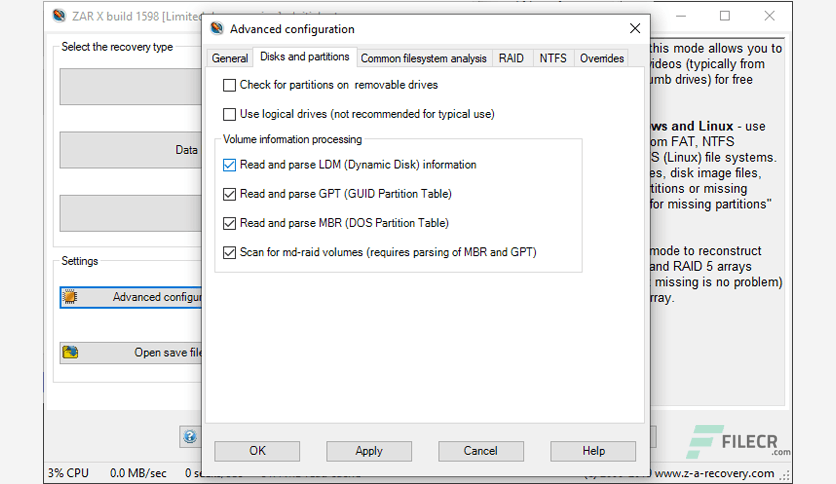Uncheck Read and parse MBR option
The width and height of the screenshot is (836, 484).
point(229,223)
